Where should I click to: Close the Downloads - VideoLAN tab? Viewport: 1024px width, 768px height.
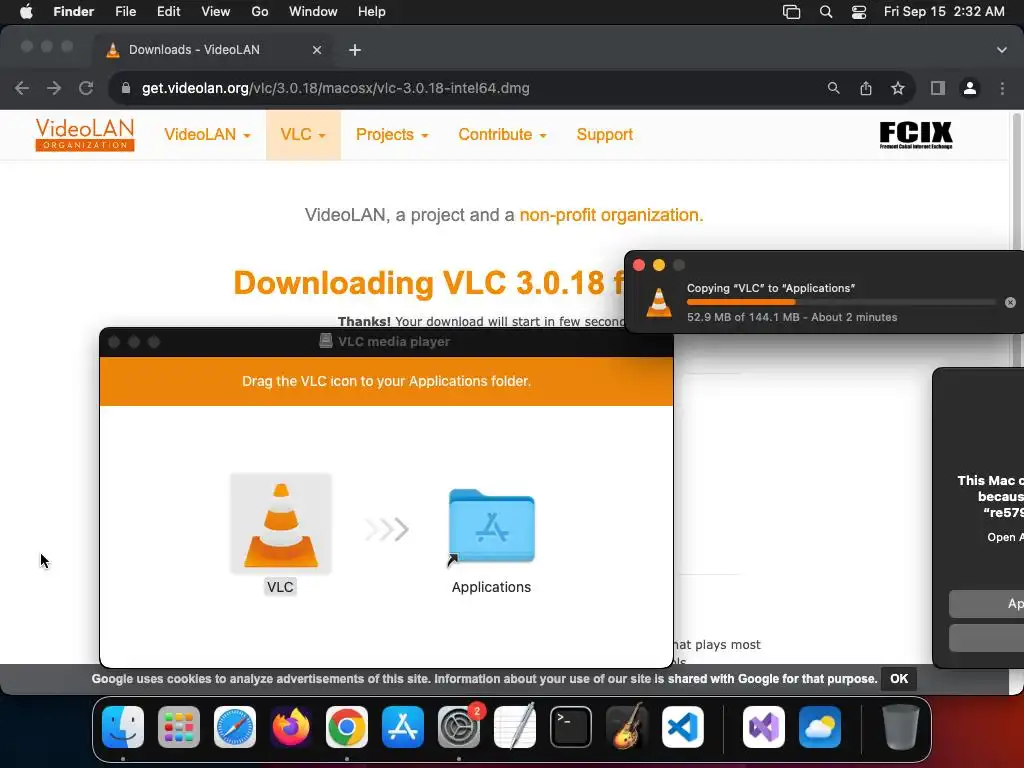(317, 50)
